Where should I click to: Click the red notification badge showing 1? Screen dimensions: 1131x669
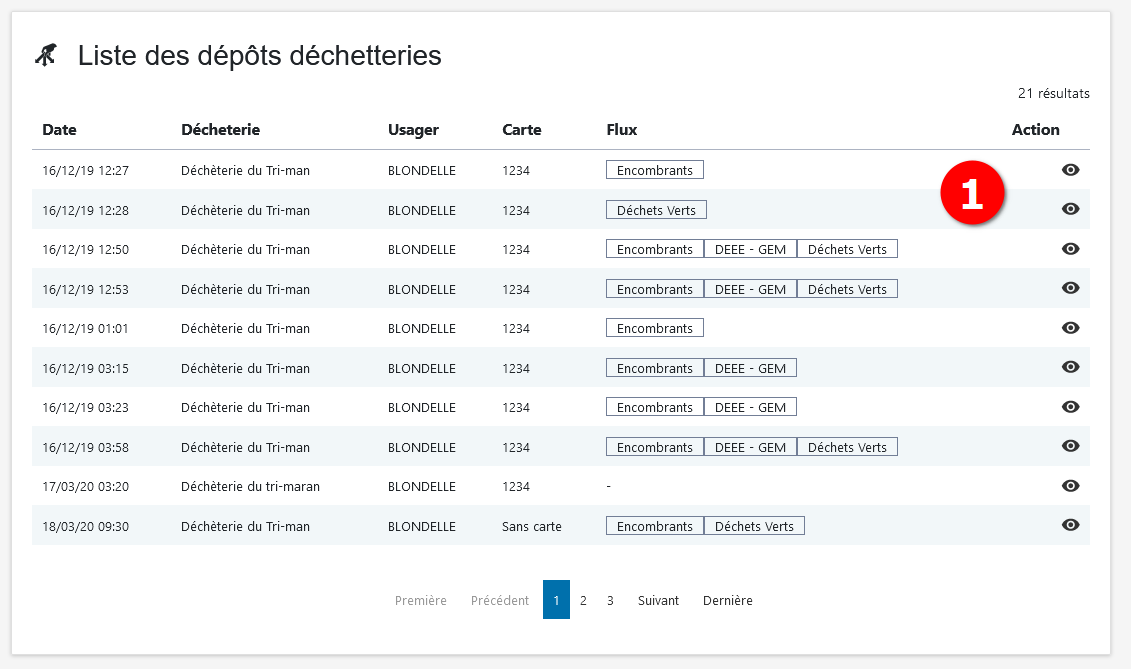coord(975,192)
